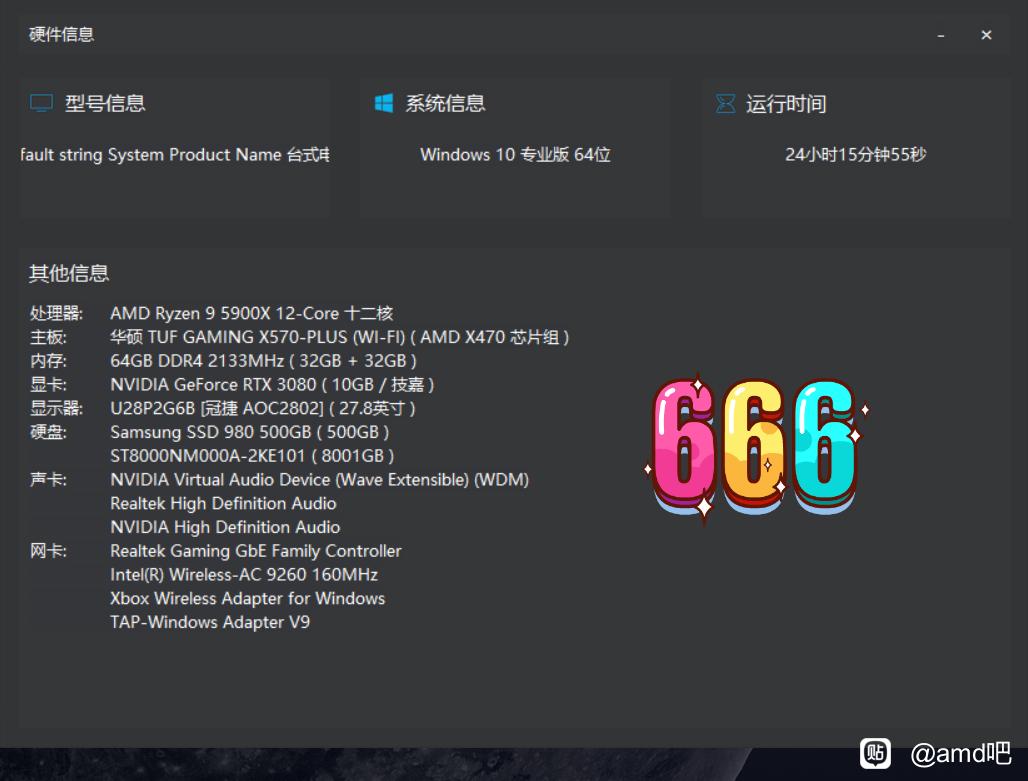The height and width of the screenshot is (781, 1028).
Task: Minimize the 硬件信息 window
Action: 941,35
